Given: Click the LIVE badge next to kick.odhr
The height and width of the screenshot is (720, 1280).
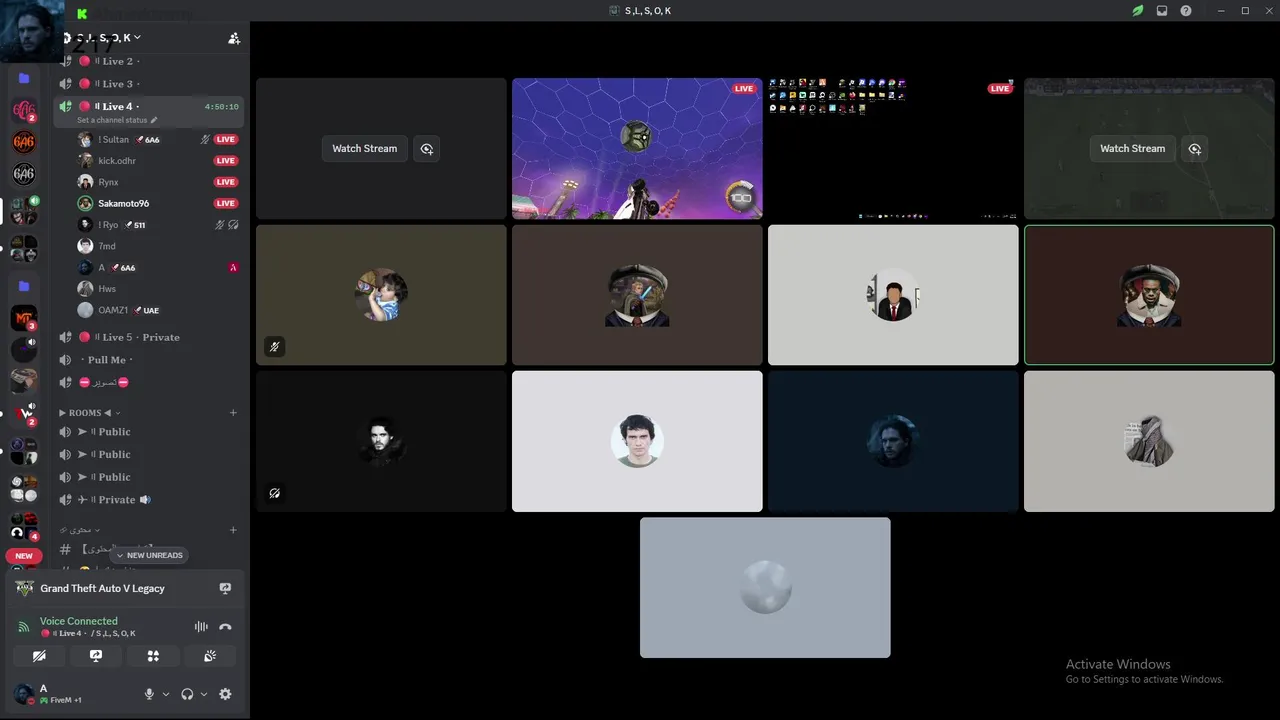Looking at the screenshot, I should point(226,161).
